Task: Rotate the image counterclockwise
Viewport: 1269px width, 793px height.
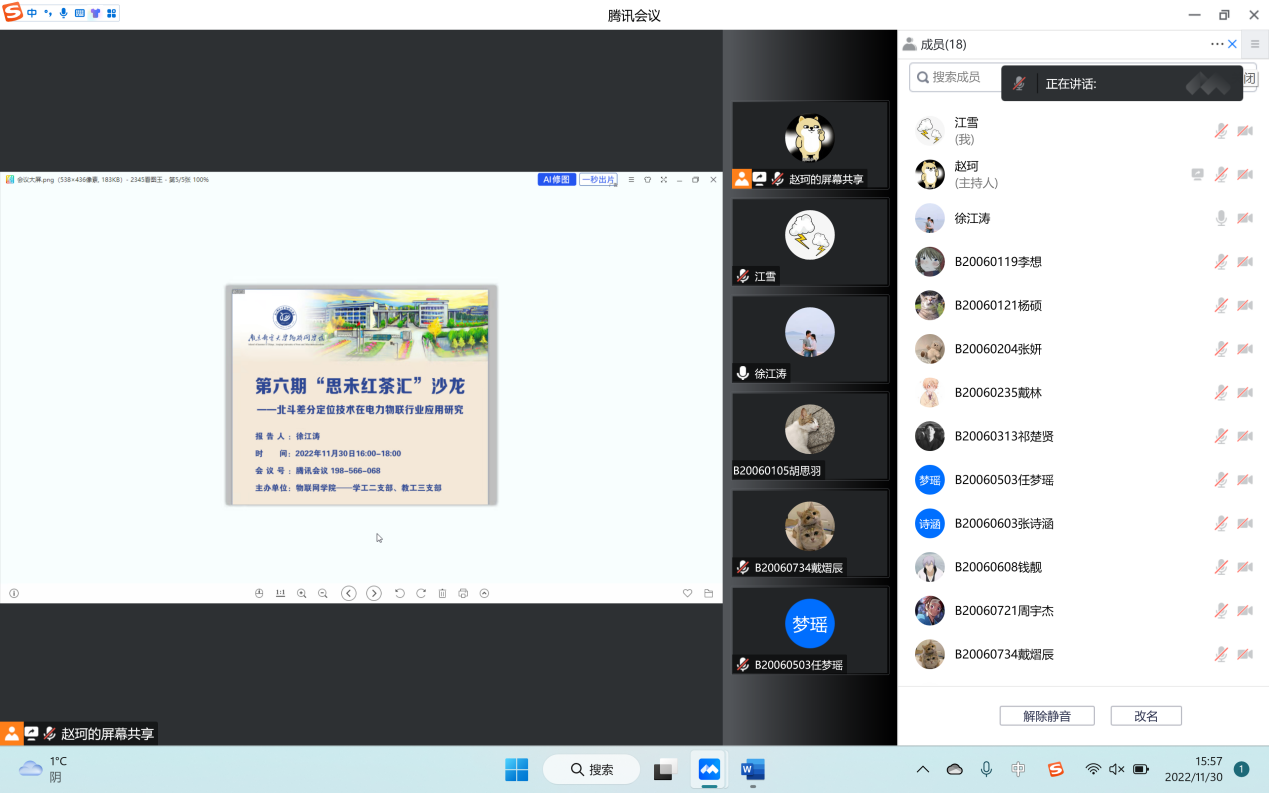Action: (400, 593)
